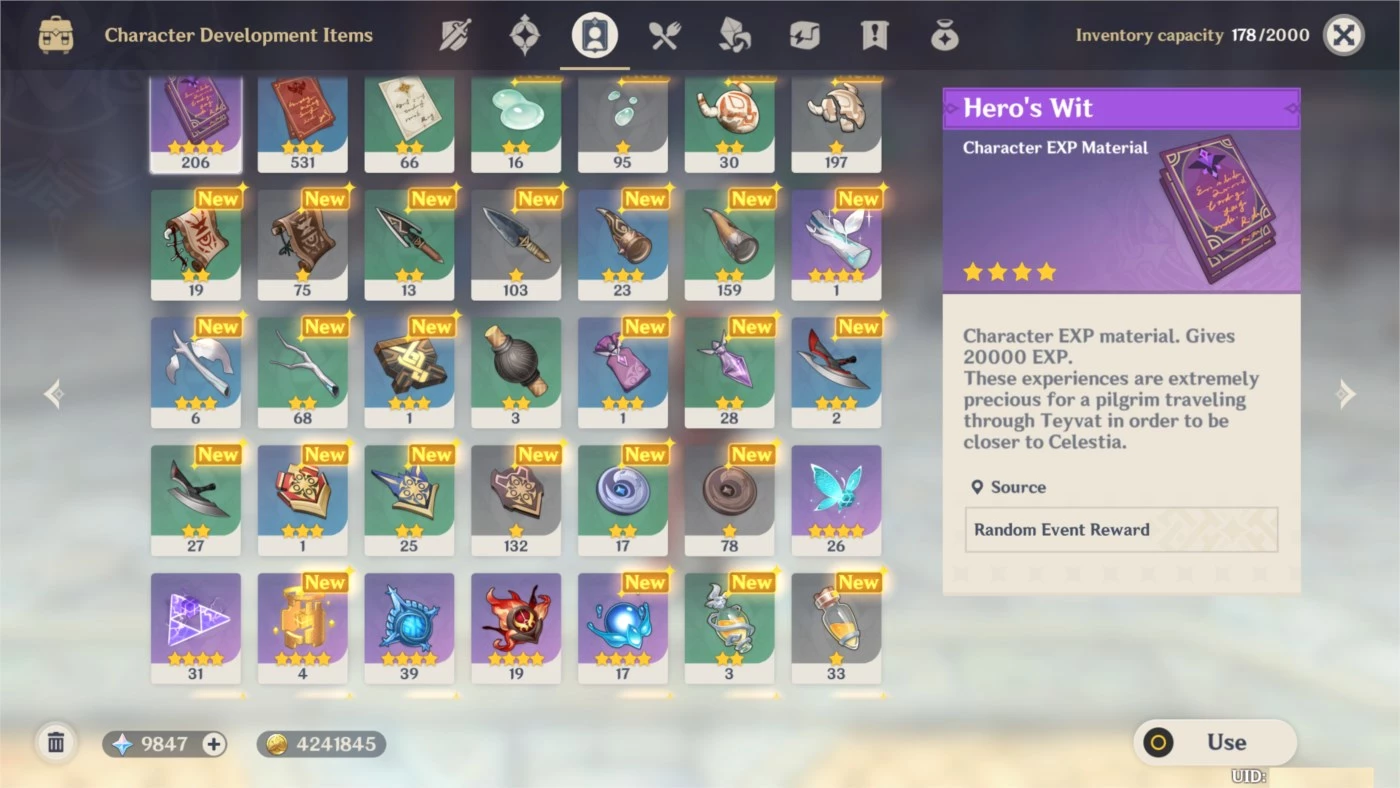The height and width of the screenshot is (788, 1400).
Task: Go to next page with right arrow
Action: coord(1346,394)
